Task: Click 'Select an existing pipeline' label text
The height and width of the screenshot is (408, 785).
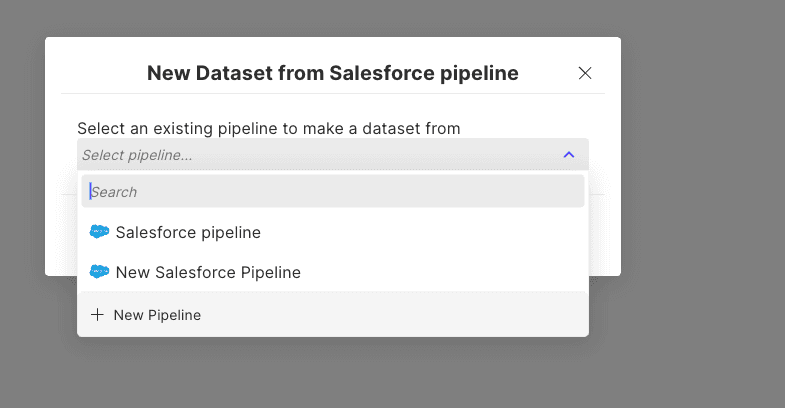Action: (269, 129)
